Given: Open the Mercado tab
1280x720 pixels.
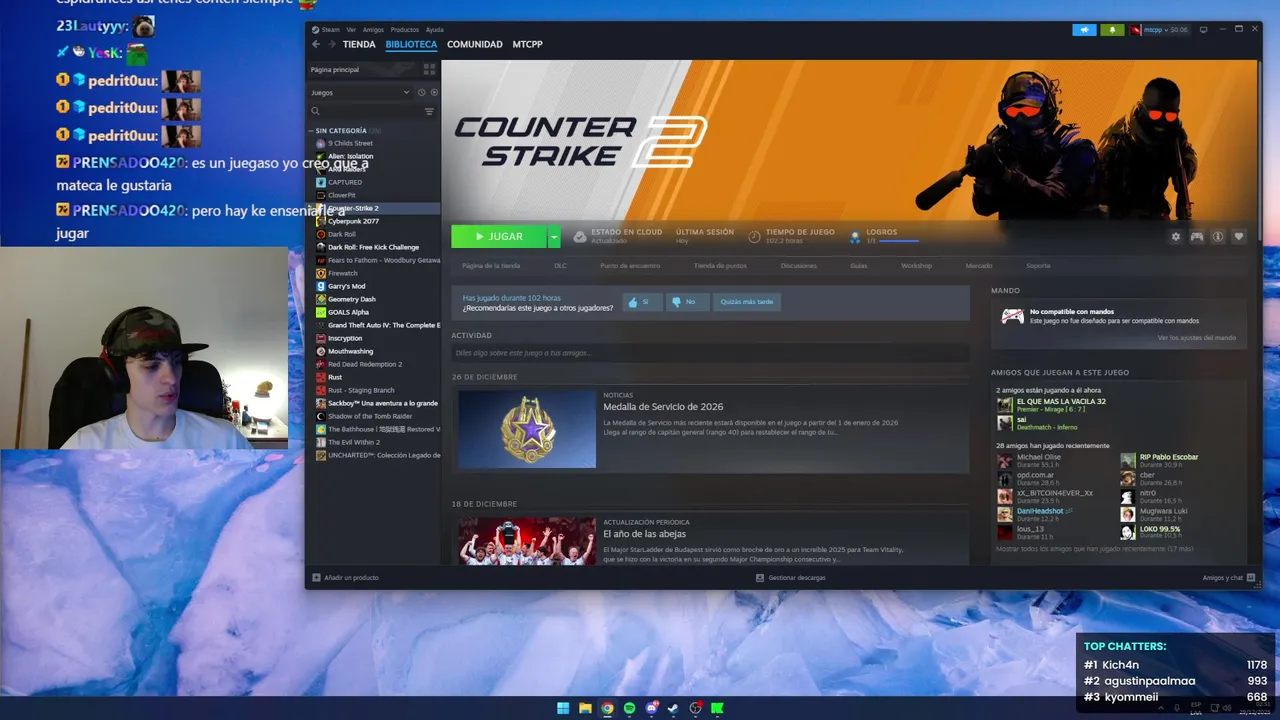Looking at the screenshot, I should point(979,266).
